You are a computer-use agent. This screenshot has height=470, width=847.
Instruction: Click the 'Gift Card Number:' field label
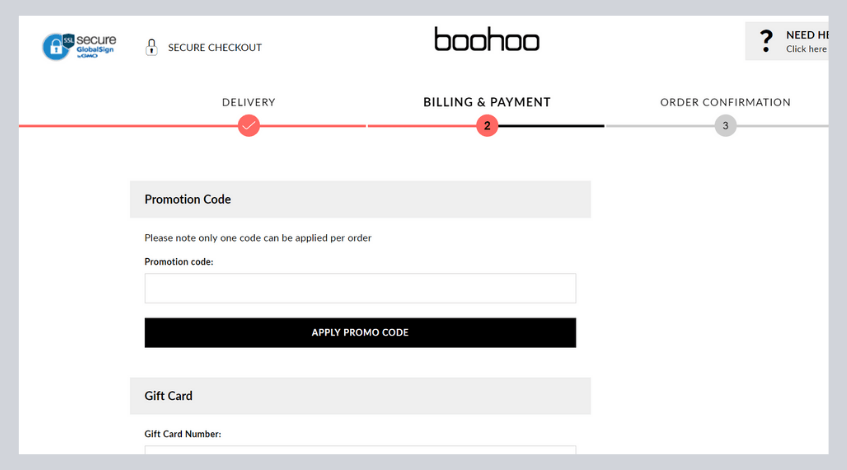coord(183,434)
